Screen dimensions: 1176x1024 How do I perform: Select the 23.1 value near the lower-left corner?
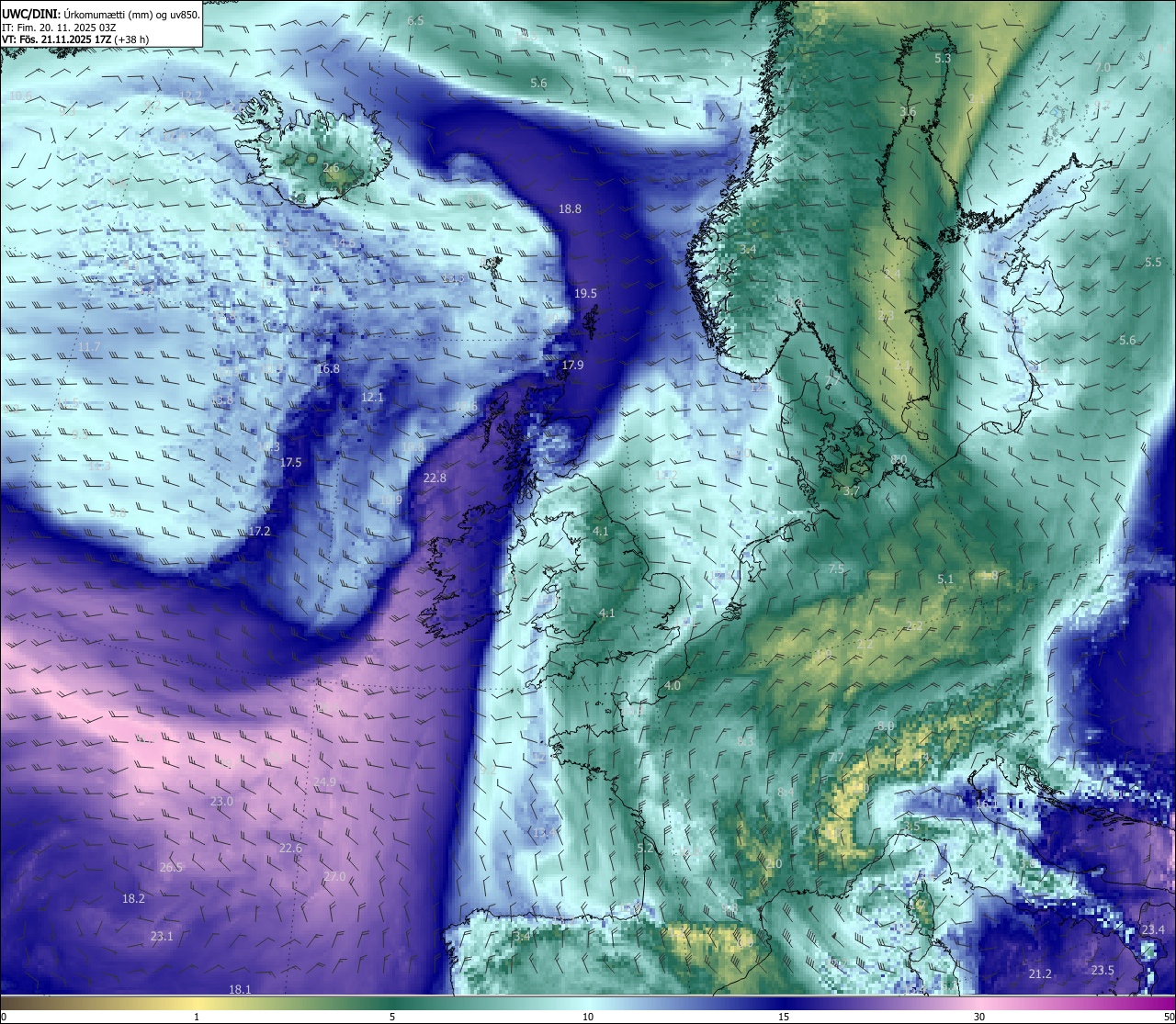pyautogui.click(x=162, y=936)
